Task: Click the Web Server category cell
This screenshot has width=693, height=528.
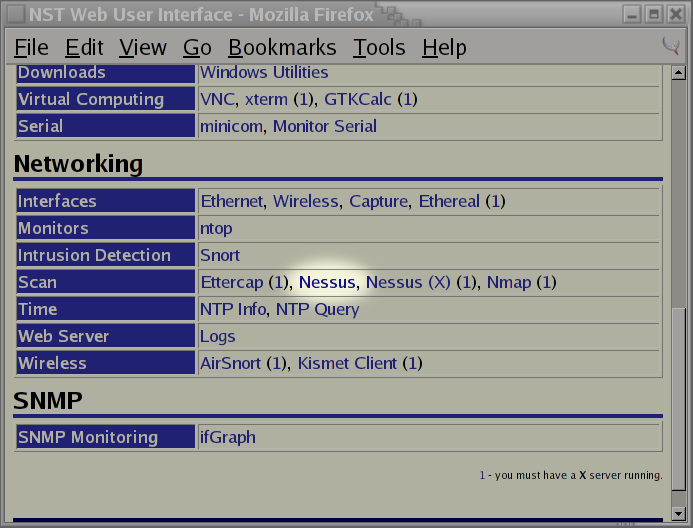Action: [x=106, y=336]
